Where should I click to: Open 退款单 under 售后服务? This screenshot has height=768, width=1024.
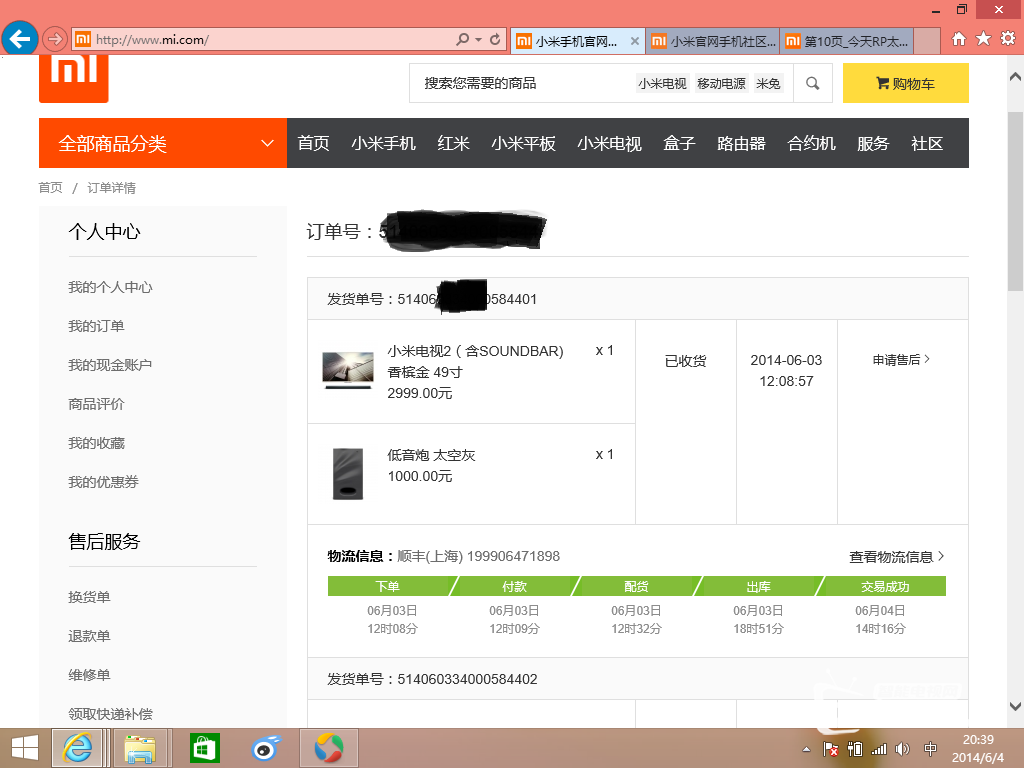click(x=89, y=636)
